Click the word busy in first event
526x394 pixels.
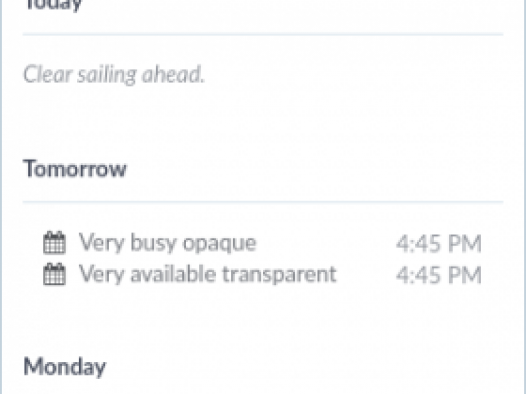click(153, 243)
